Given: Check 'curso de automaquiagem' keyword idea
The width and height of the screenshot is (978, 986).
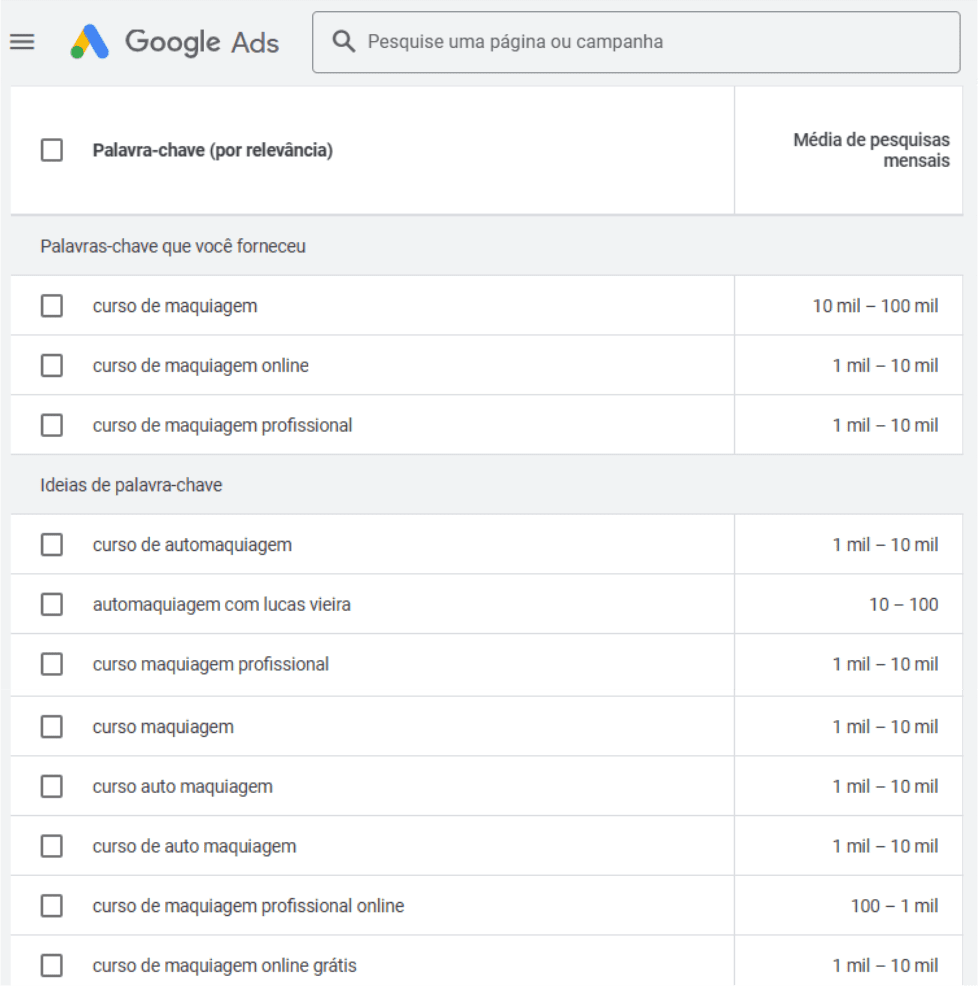Looking at the screenshot, I should pyautogui.click(x=52, y=545).
